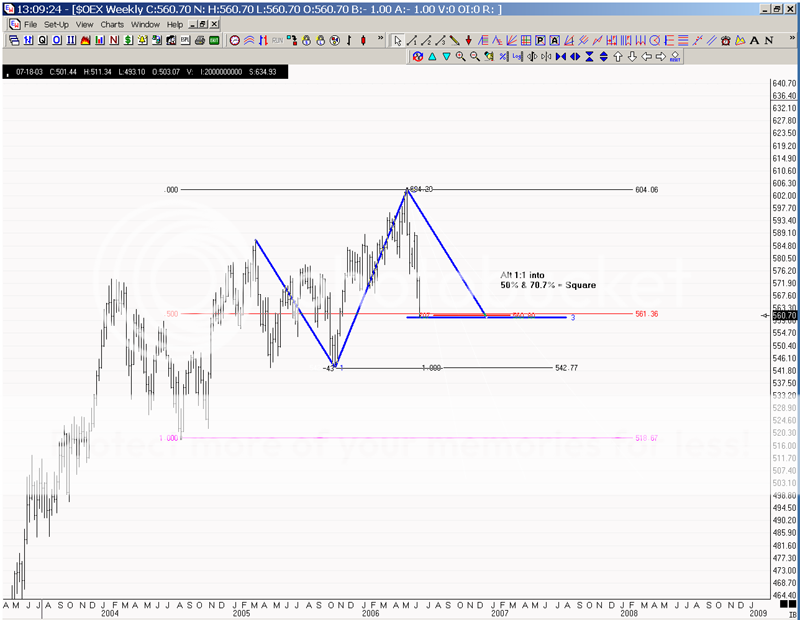
Task: Select the colored grid tool
Action: click(x=526, y=41)
